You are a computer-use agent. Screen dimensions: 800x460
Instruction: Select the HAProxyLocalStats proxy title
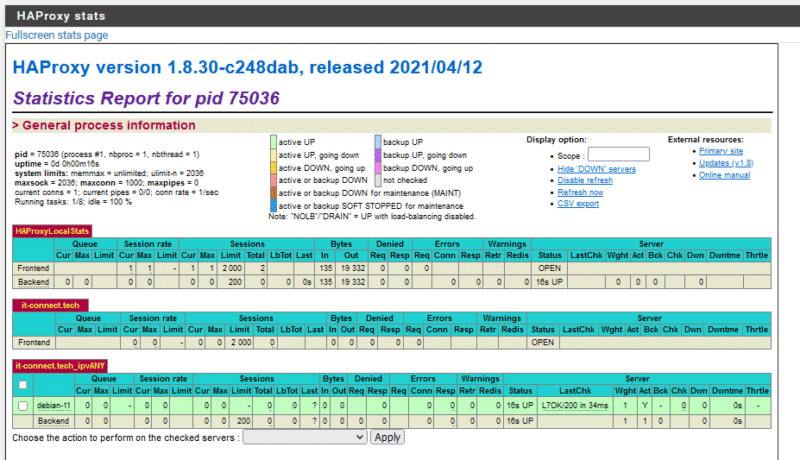pos(53,231)
